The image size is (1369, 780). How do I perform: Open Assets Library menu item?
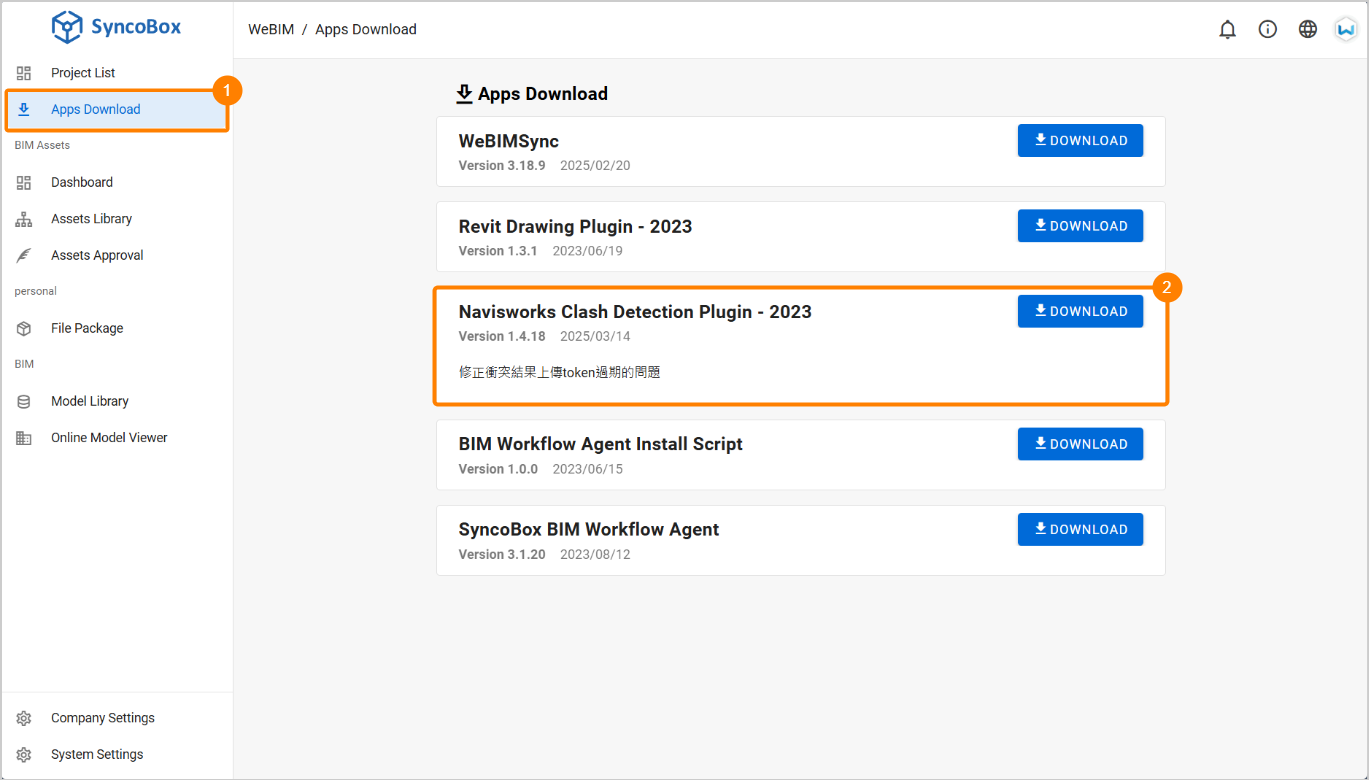point(117,219)
